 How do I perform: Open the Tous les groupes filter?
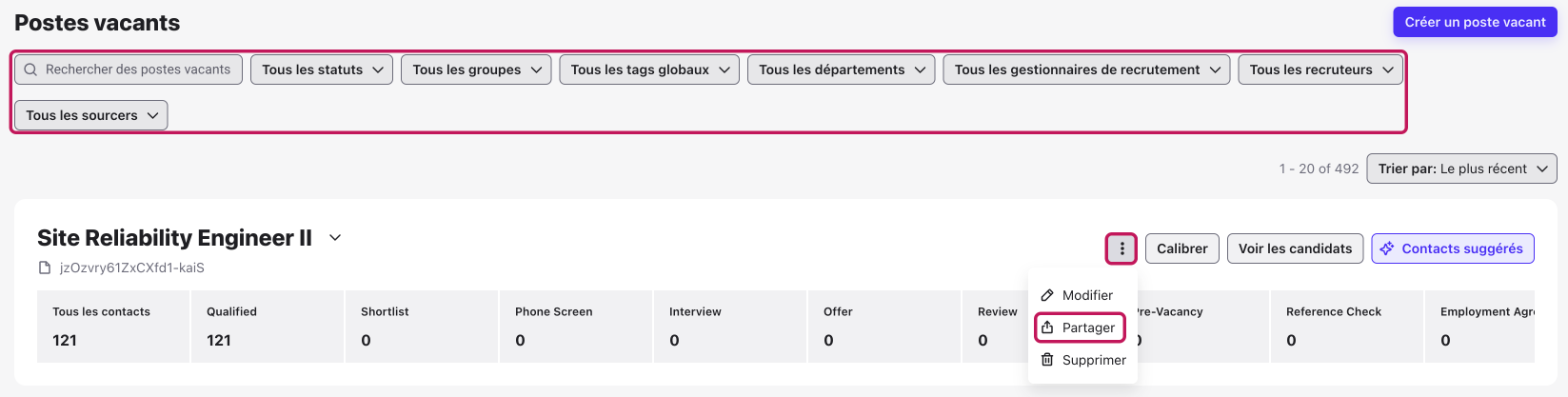coord(476,70)
